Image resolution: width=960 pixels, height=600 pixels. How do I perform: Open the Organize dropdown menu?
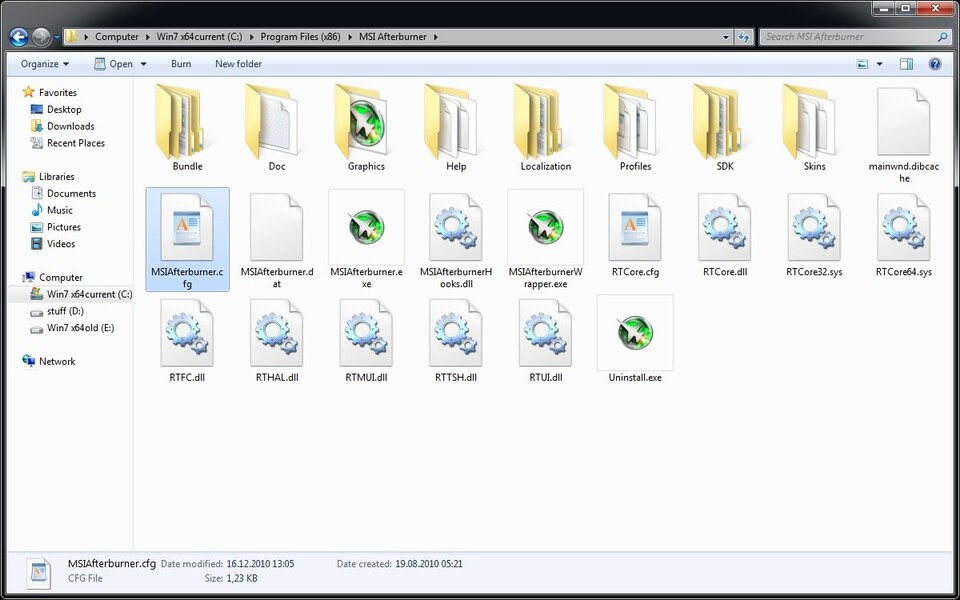[x=45, y=64]
